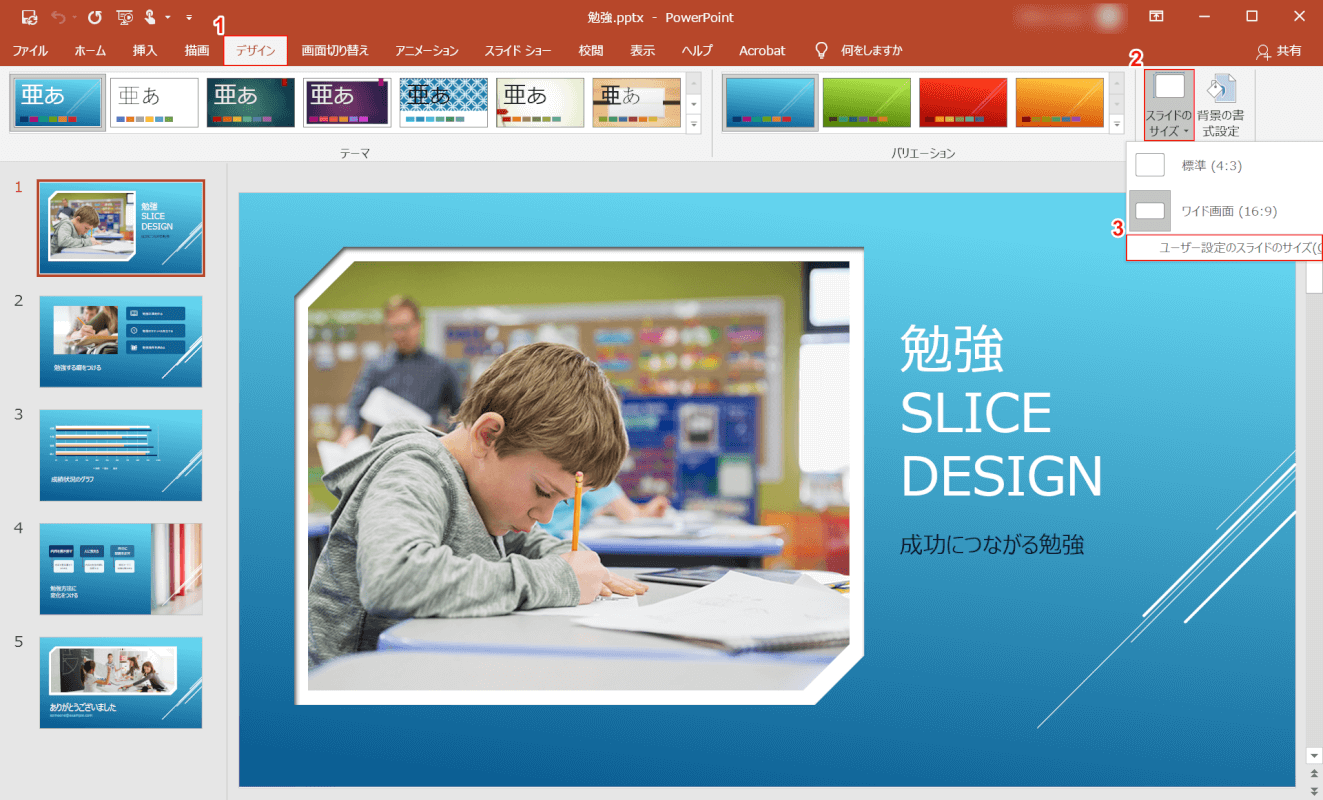The width and height of the screenshot is (1323, 800).
Task: Start slideshow from beginning icon in title bar
Action: pos(124,17)
